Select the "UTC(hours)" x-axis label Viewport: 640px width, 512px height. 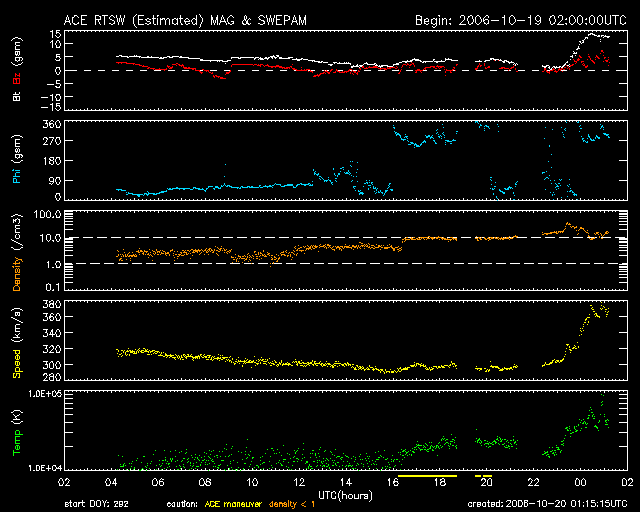coord(345,496)
